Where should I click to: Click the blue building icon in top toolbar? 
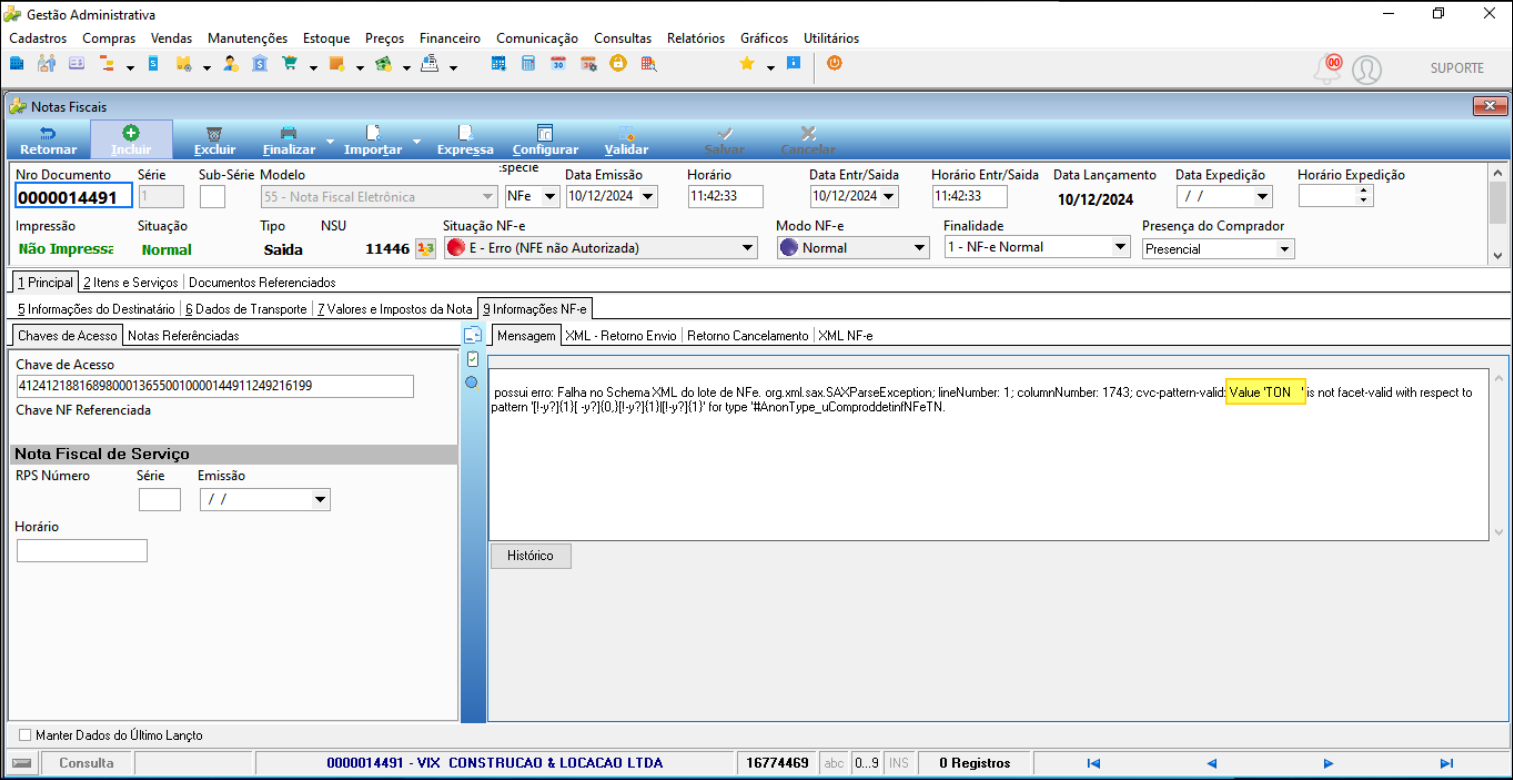click(16, 64)
